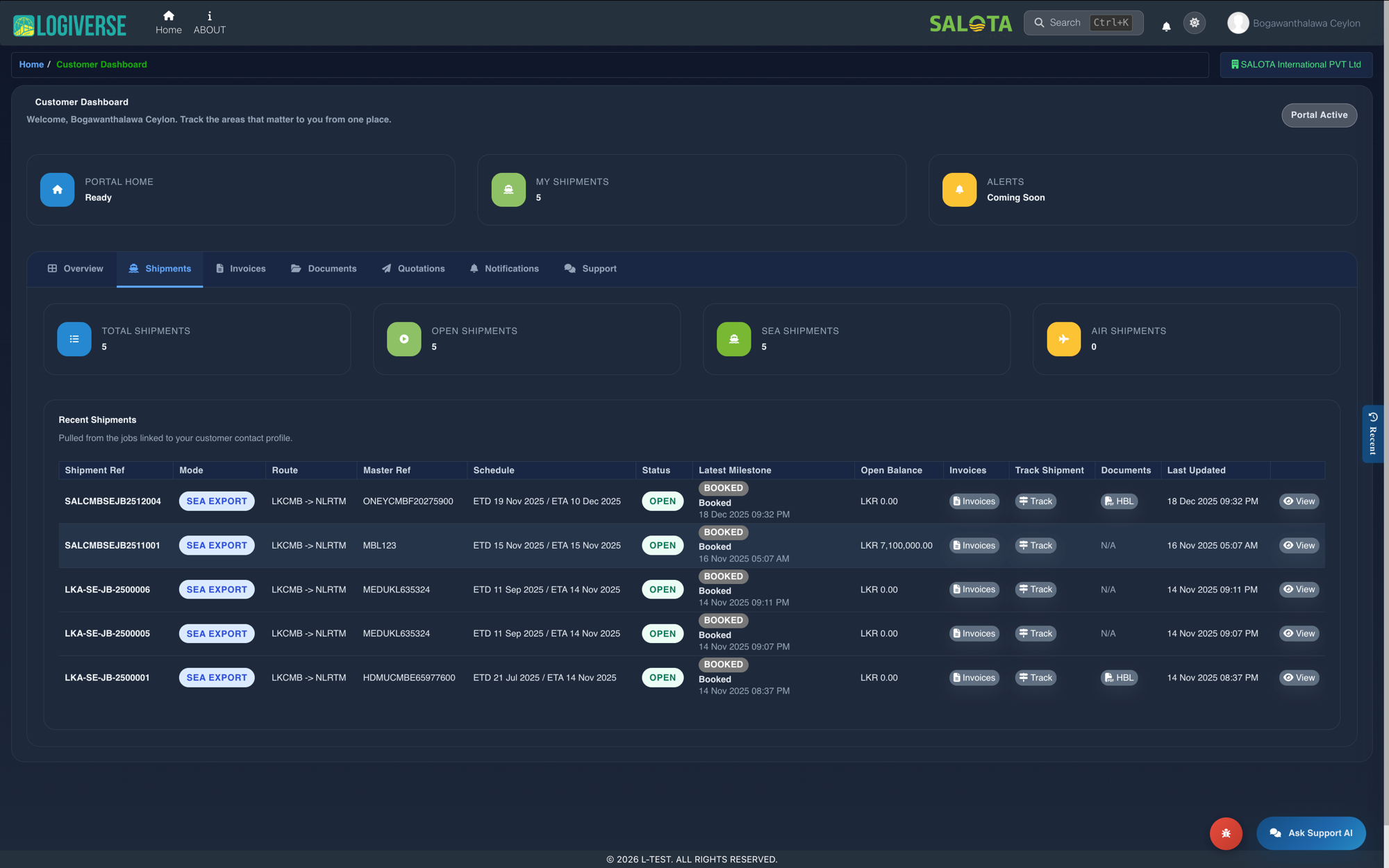Open Invoices for LKA-SE-JB-2500005

(x=974, y=633)
